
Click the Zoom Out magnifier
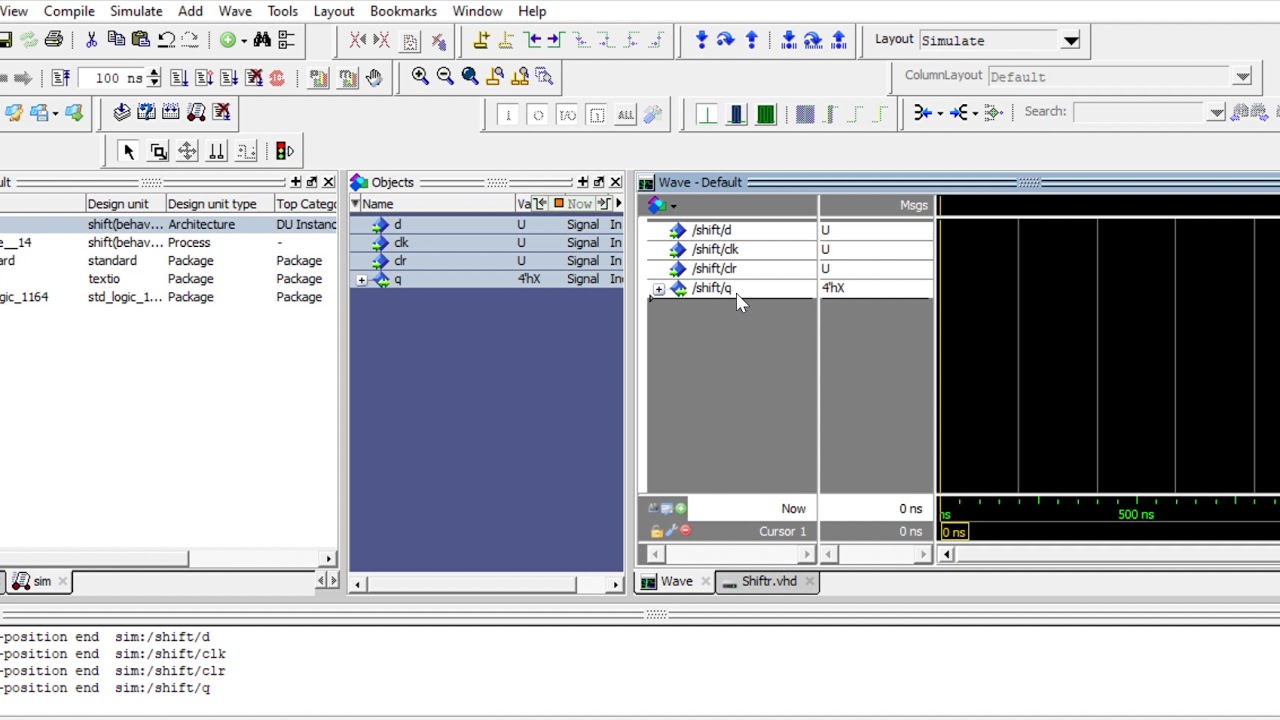(x=445, y=76)
